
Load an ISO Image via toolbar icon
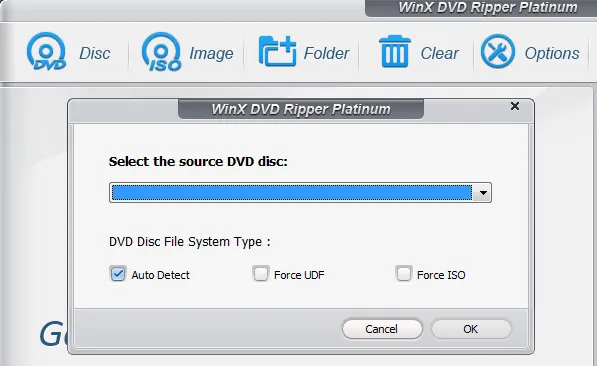pos(161,52)
